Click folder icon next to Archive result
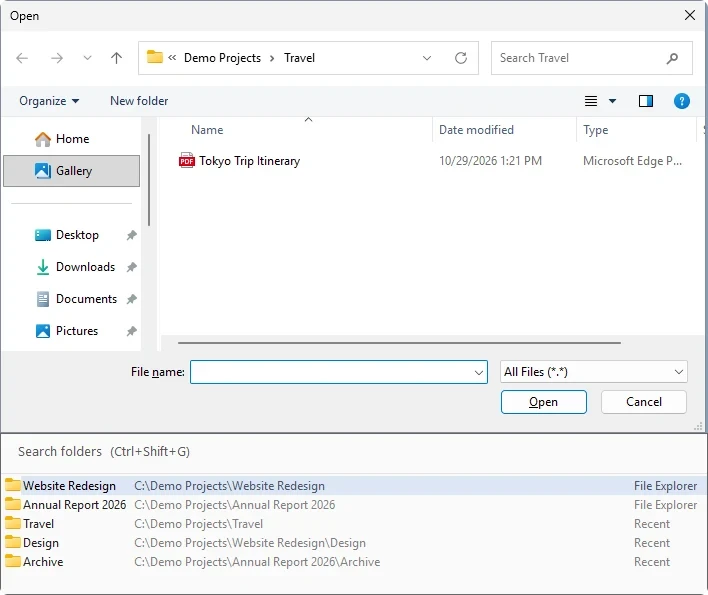The image size is (708, 595). 13,561
